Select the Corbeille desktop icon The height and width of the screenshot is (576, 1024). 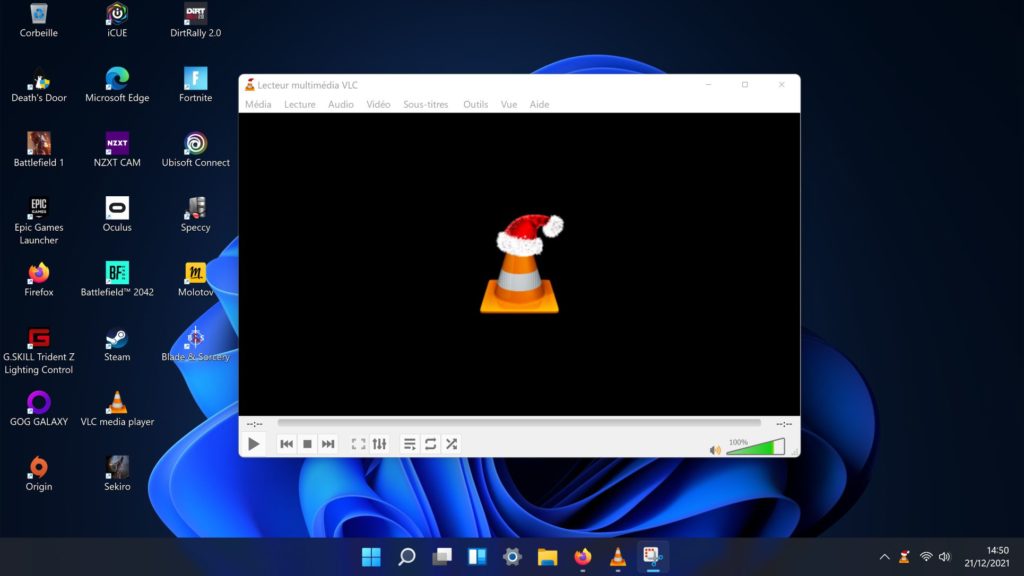[39, 20]
